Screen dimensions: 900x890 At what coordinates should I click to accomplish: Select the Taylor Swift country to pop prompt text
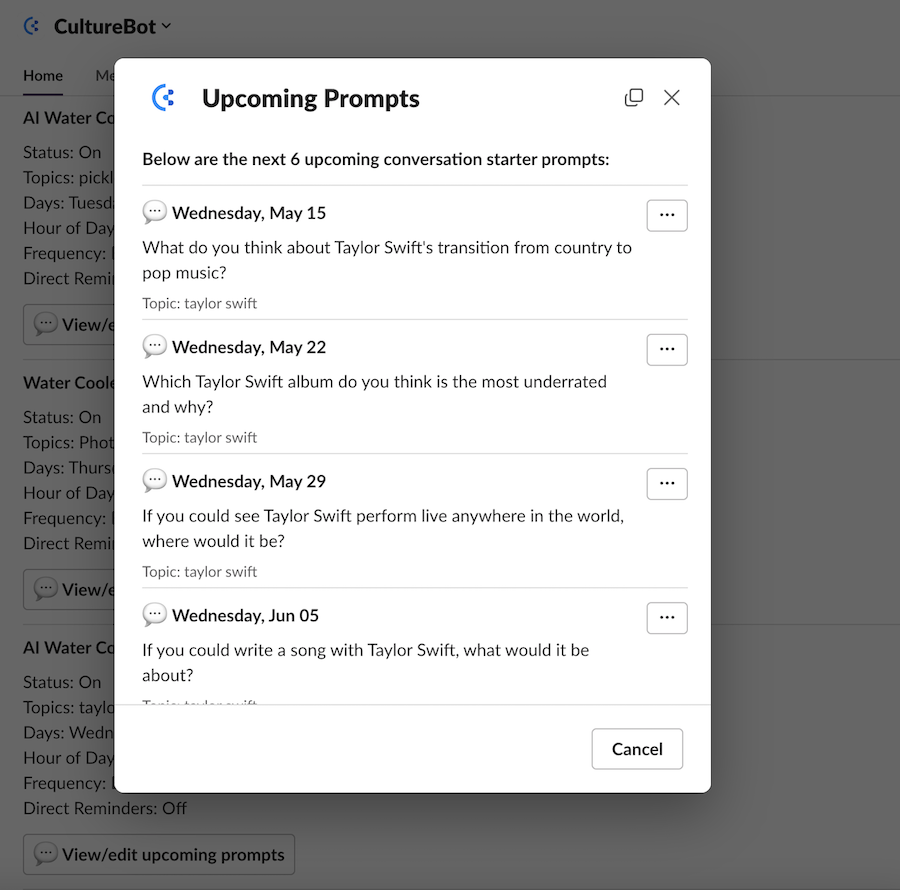(x=387, y=260)
